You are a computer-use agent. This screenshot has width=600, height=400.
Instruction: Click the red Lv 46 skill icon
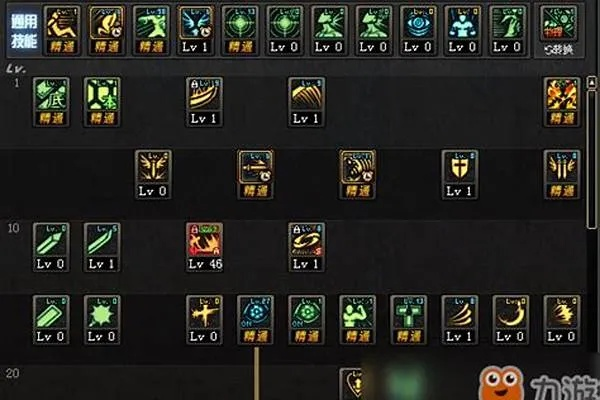point(204,247)
